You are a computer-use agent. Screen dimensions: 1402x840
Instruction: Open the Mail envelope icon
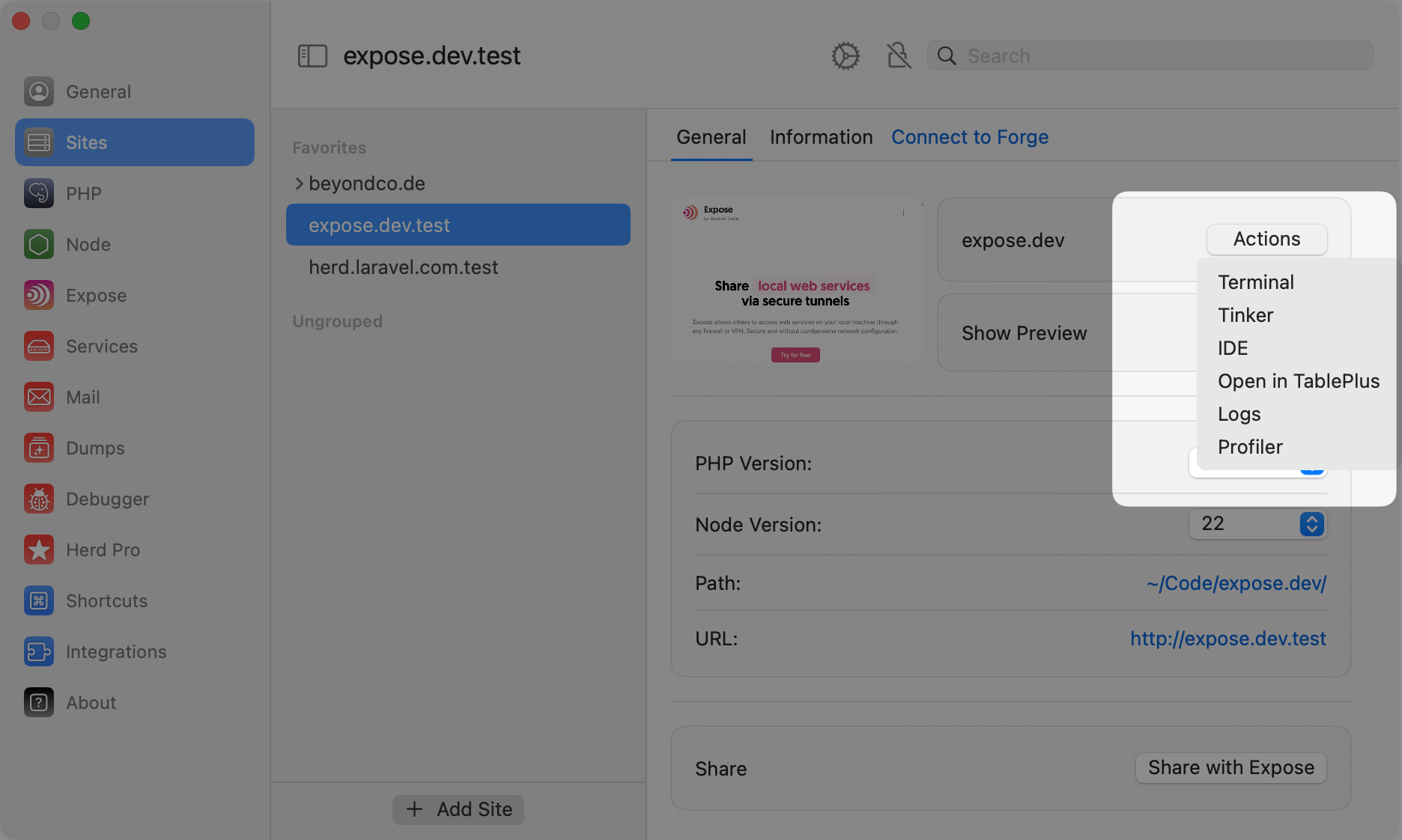[x=39, y=397]
